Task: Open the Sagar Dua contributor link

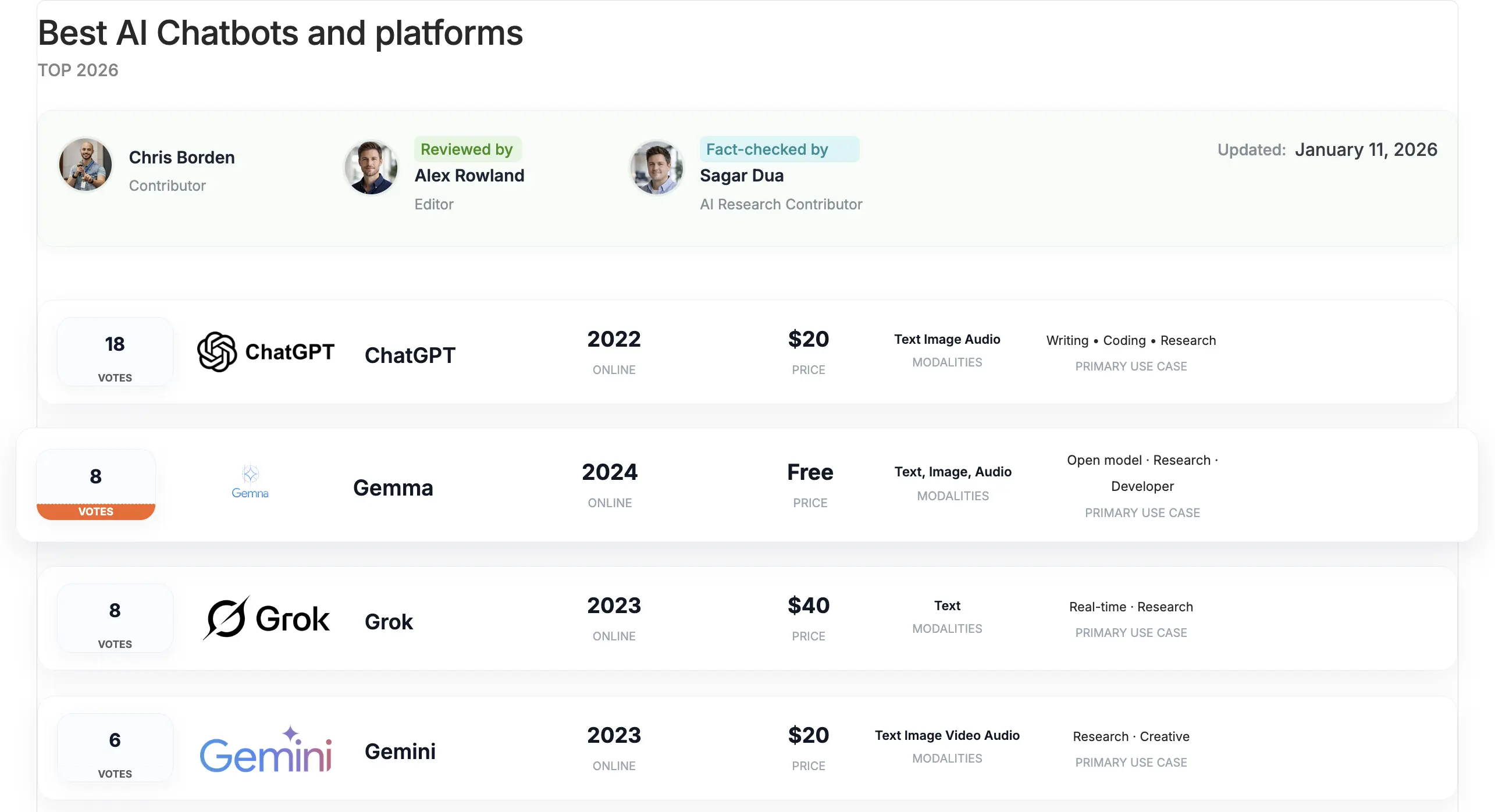Action: [x=742, y=175]
